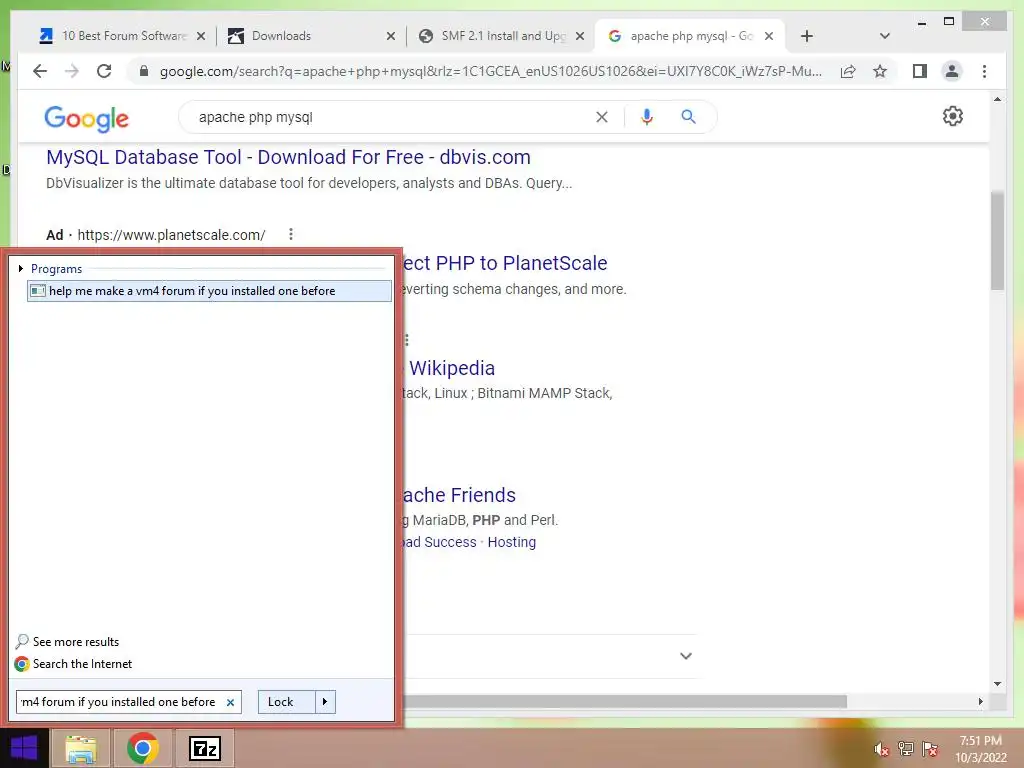Screen dimensions: 1024x768
Task: Click the horizontal scrollbar thumb
Action: pyautogui.click(x=624, y=701)
